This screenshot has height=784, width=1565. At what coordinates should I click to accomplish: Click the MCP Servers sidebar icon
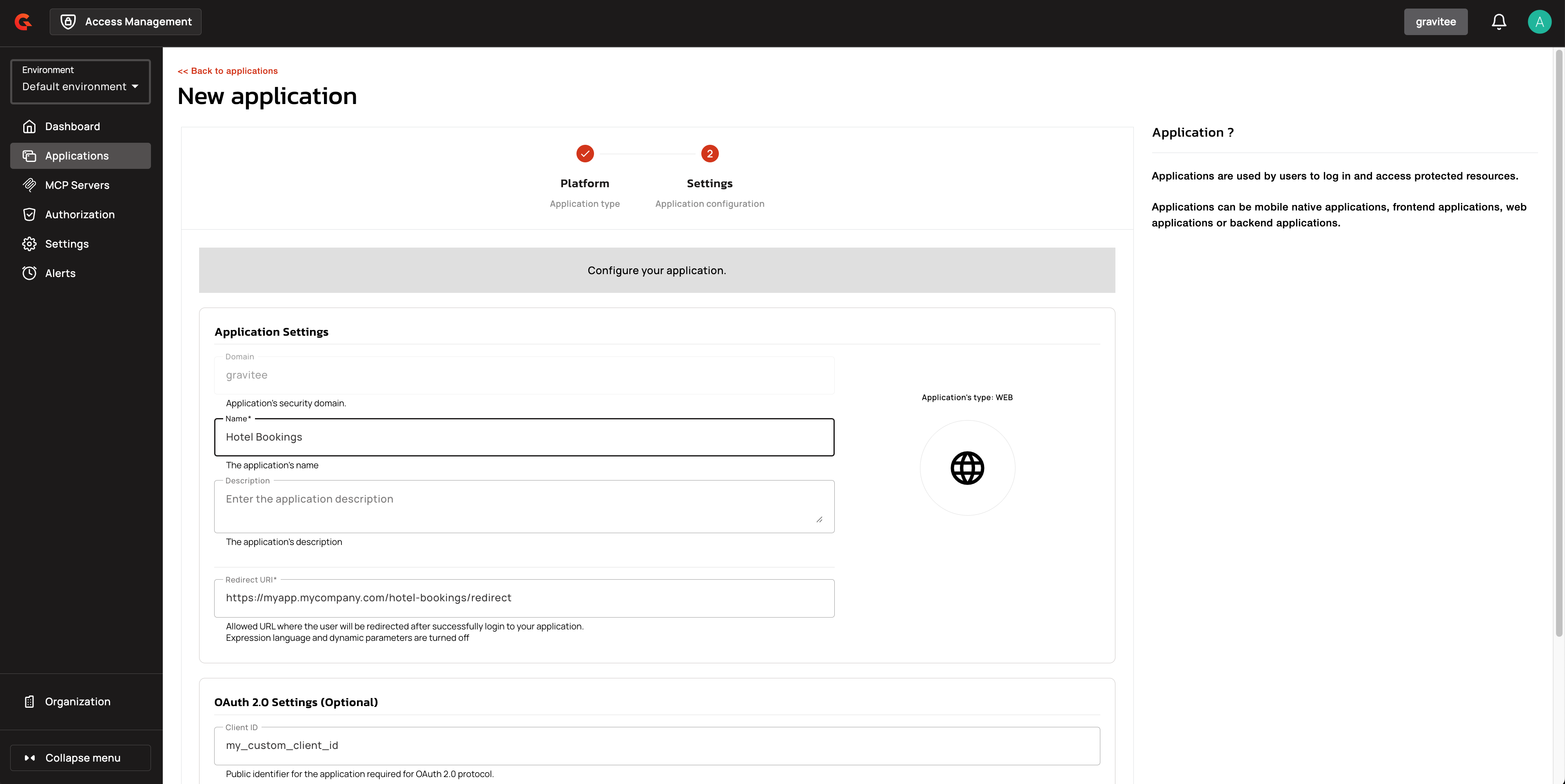(x=29, y=185)
